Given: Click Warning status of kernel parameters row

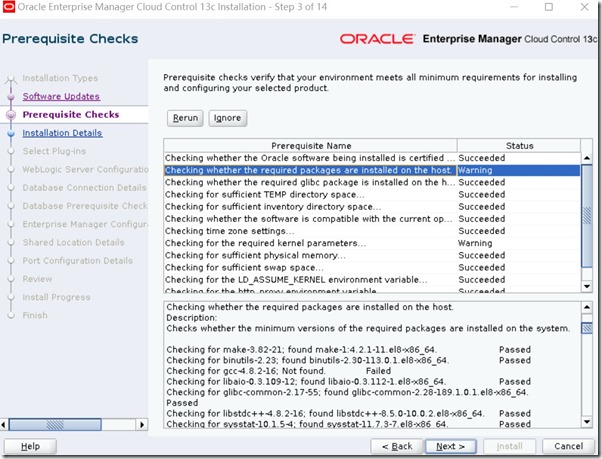Looking at the screenshot, I should click(x=475, y=243).
